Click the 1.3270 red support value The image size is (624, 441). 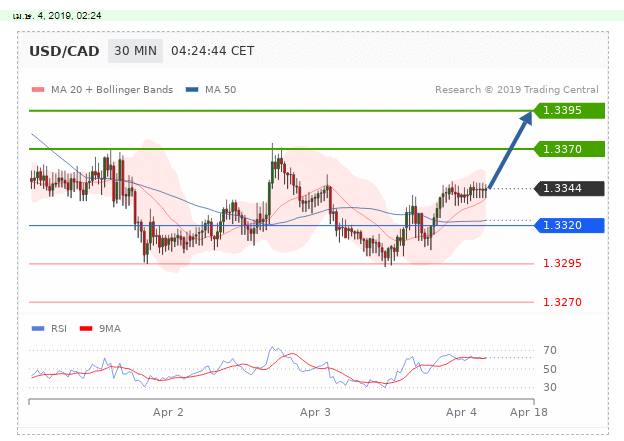[x=562, y=302]
